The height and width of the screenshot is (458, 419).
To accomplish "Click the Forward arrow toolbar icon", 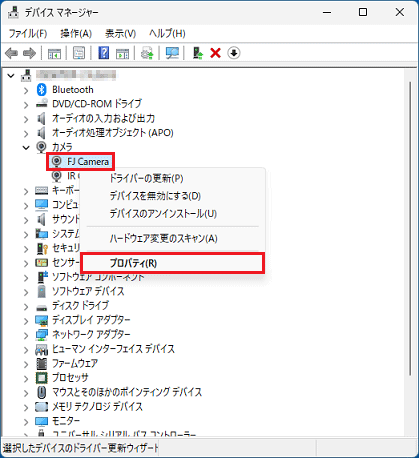I will (29, 53).
